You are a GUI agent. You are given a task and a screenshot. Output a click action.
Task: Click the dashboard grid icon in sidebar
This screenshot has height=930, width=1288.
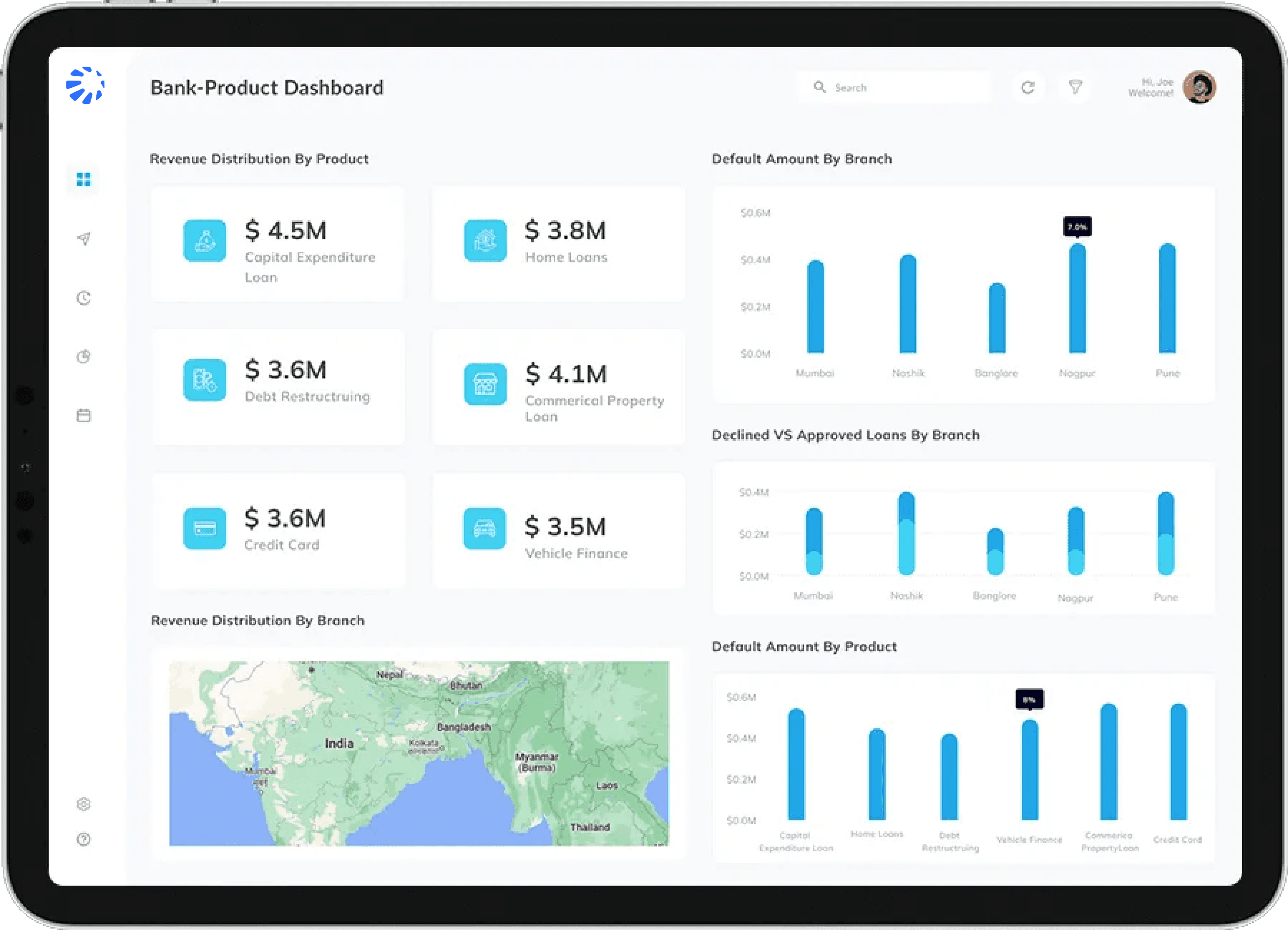point(83,179)
